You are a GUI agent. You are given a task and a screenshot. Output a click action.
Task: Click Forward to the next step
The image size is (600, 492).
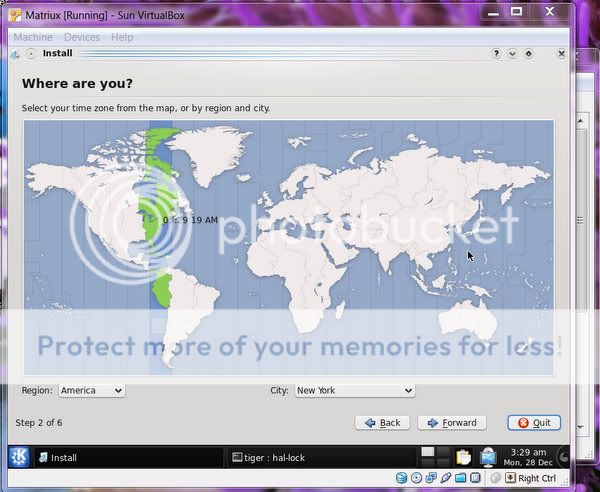coord(452,423)
